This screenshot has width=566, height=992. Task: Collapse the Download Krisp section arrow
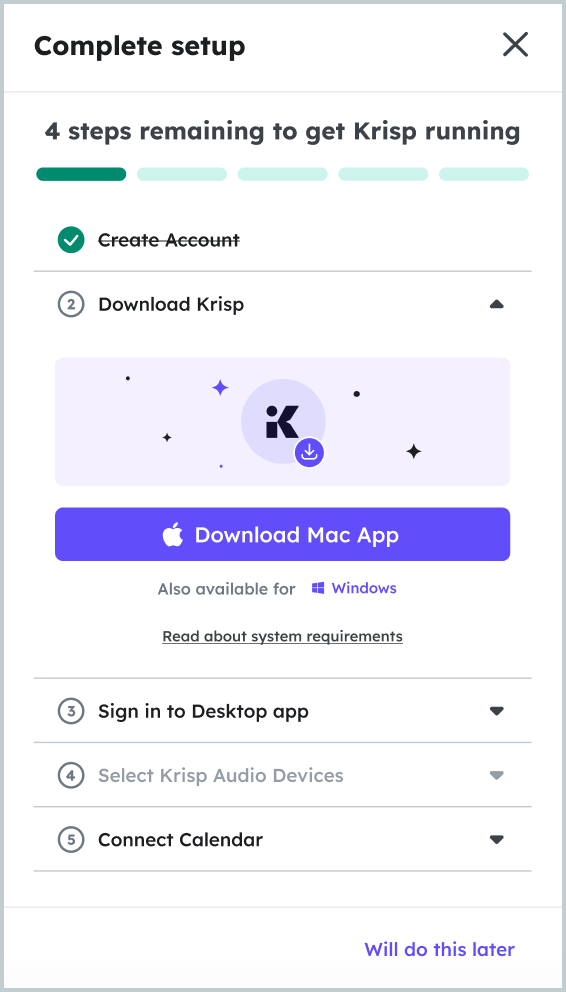[496, 304]
